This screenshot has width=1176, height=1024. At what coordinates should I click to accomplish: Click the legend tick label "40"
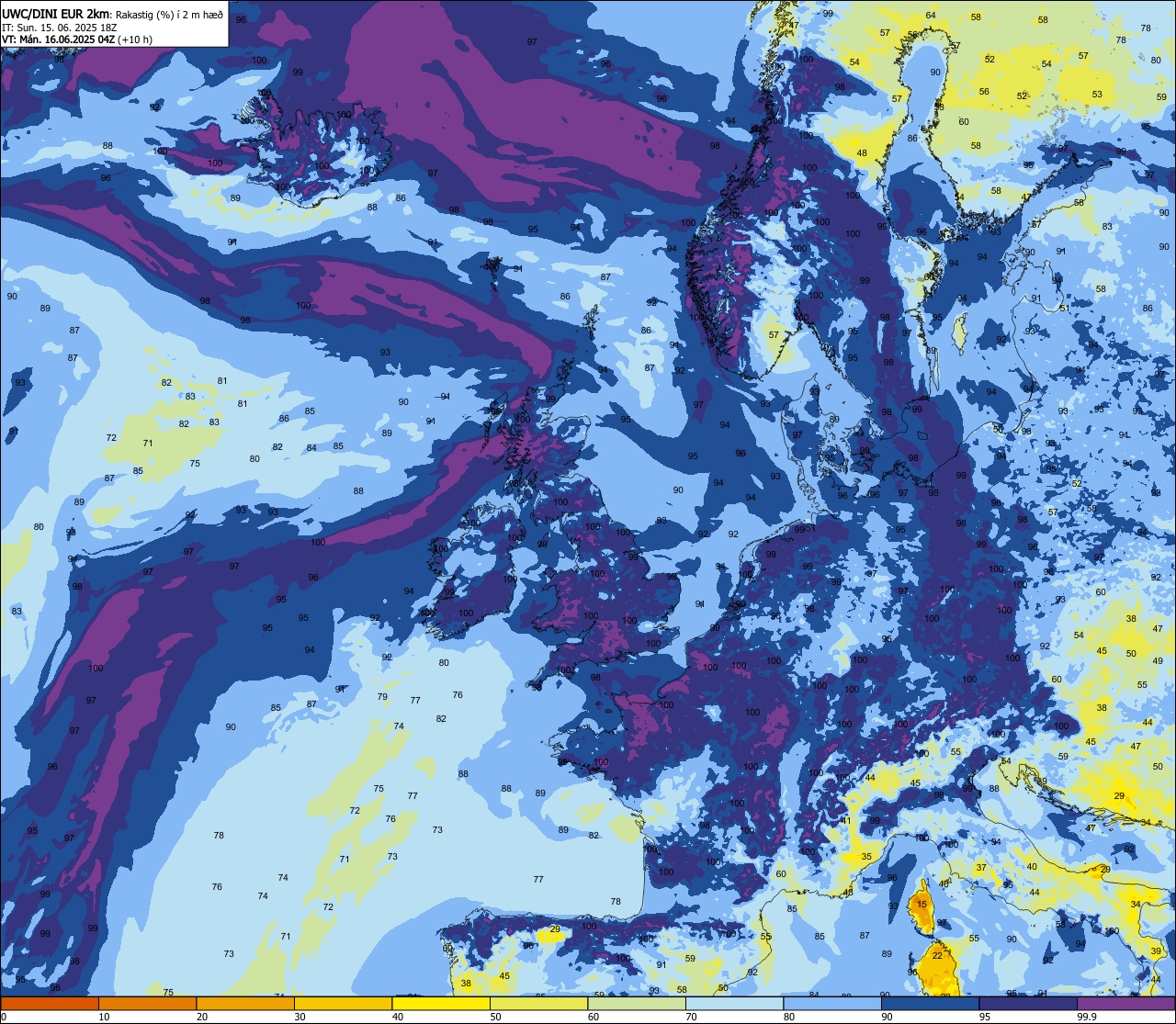pyautogui.click(x=398, y=1017)
